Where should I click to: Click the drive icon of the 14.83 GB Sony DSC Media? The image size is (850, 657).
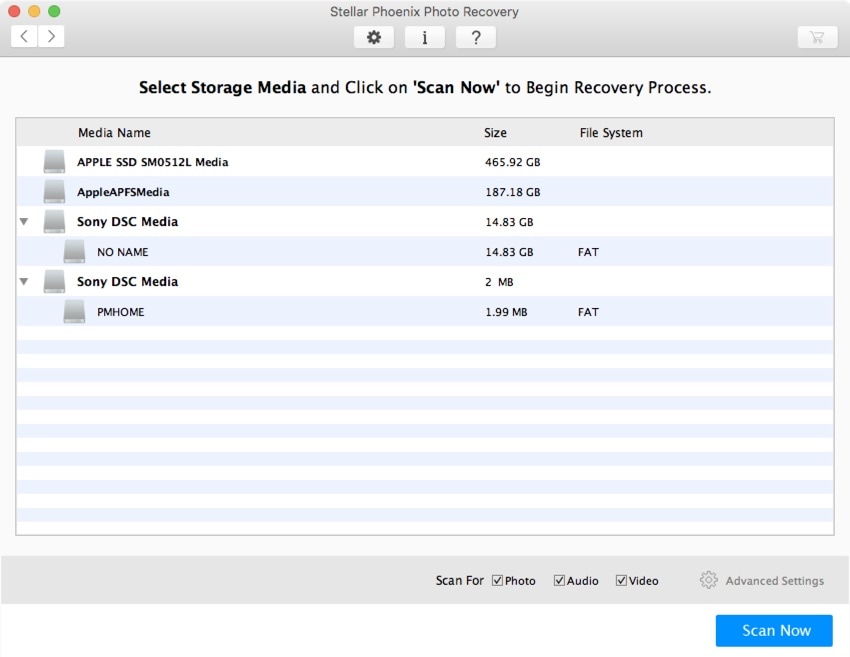tap(54, 221)
